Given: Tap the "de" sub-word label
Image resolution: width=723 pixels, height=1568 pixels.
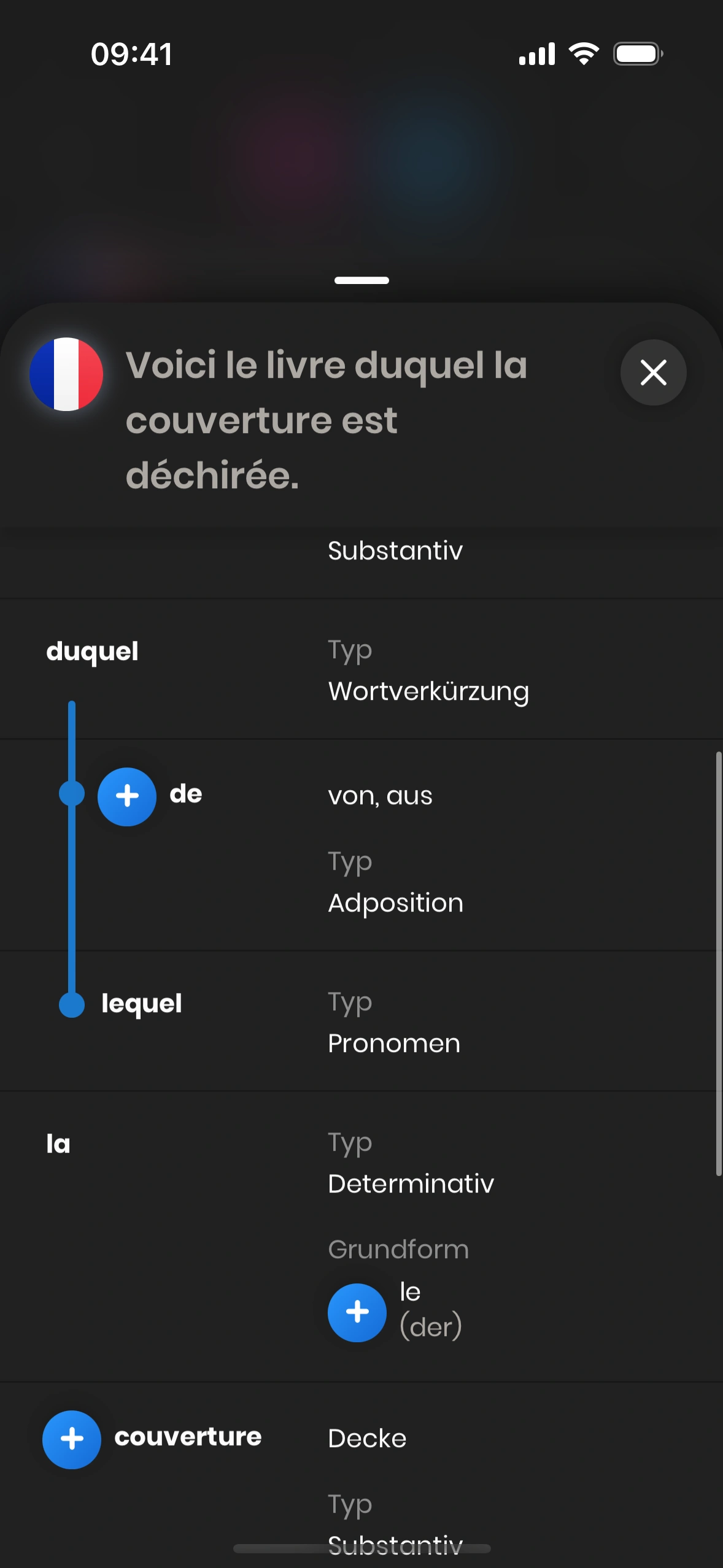Looking at the screenshot, I should pos(186,794).
